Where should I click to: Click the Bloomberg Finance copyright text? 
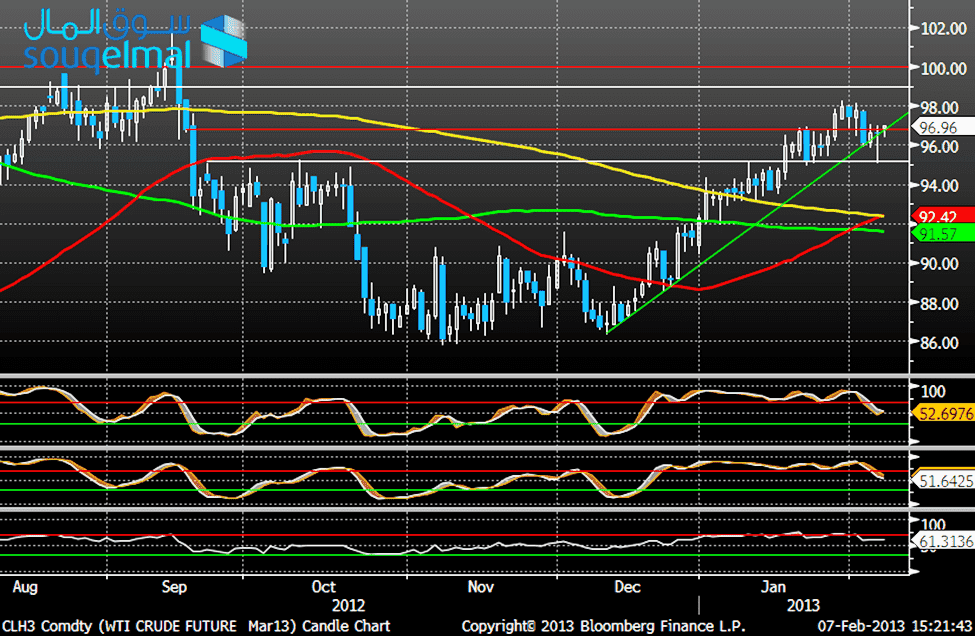(603, 625)
